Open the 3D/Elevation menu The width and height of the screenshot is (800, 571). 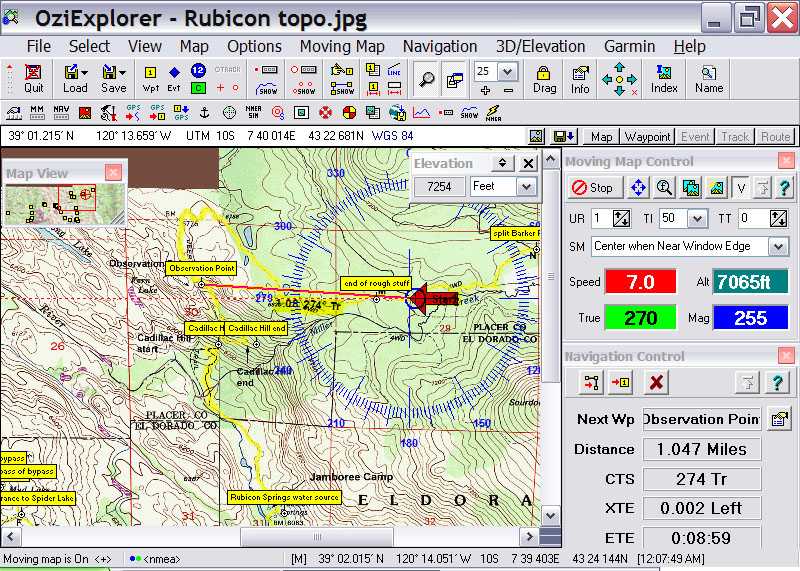(540, 46)
